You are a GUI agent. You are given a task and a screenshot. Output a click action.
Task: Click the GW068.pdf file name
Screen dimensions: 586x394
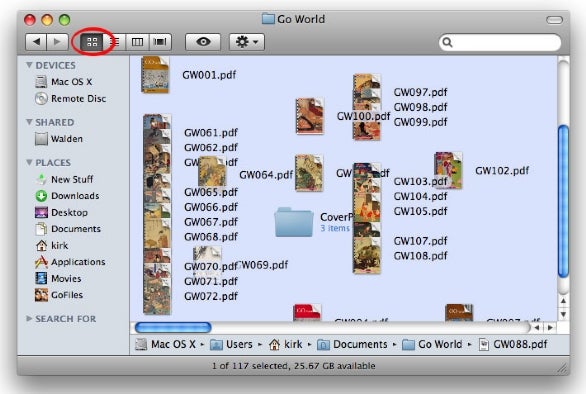coord(211,237)
